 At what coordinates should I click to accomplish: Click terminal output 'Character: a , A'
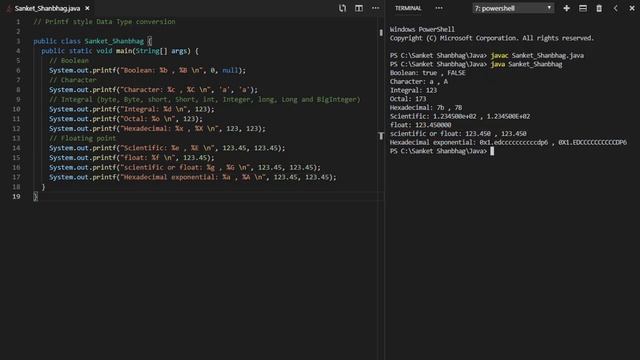418,82
